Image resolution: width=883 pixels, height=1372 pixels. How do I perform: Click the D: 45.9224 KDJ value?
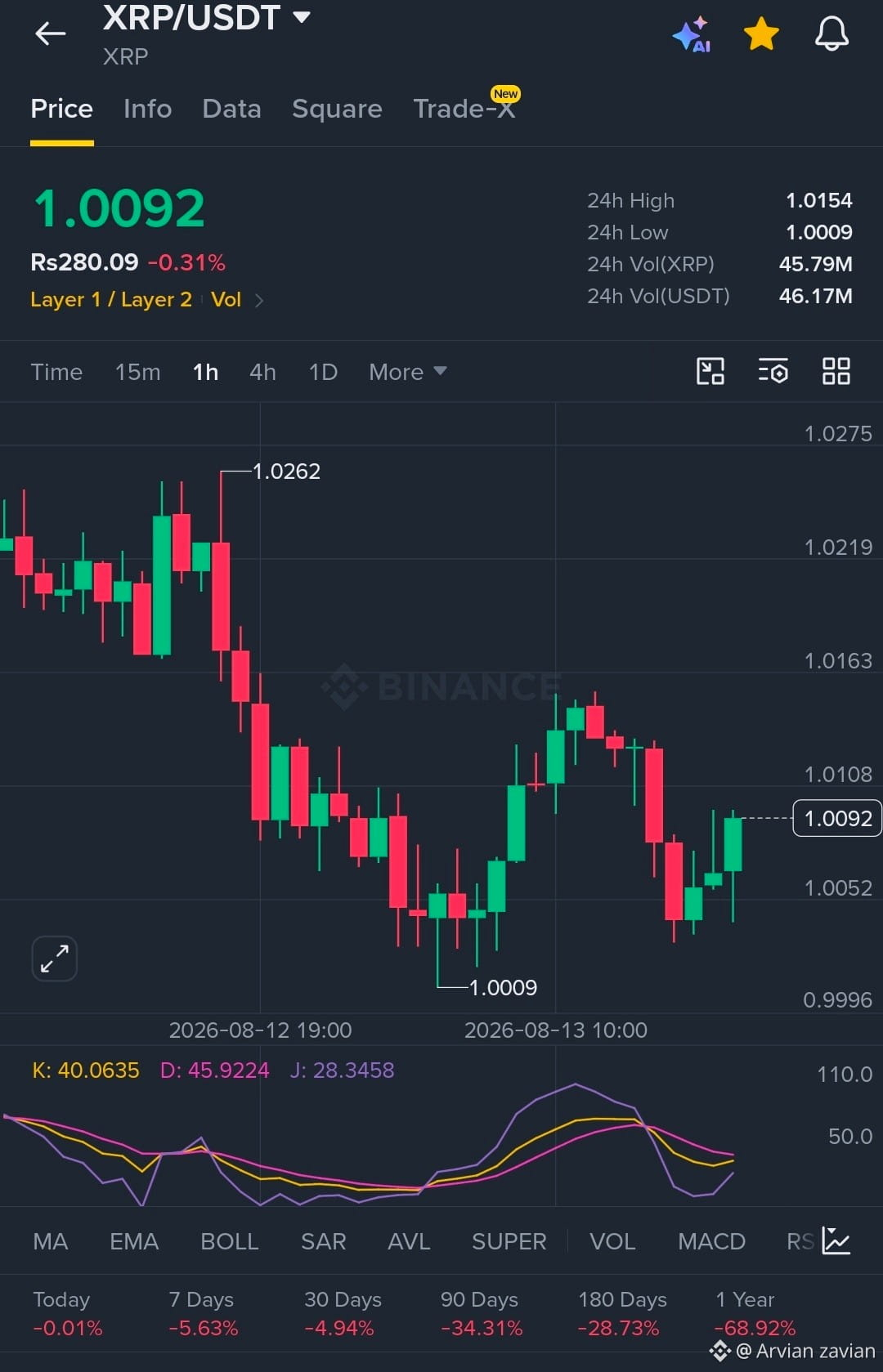click(x=214, y=1070)
